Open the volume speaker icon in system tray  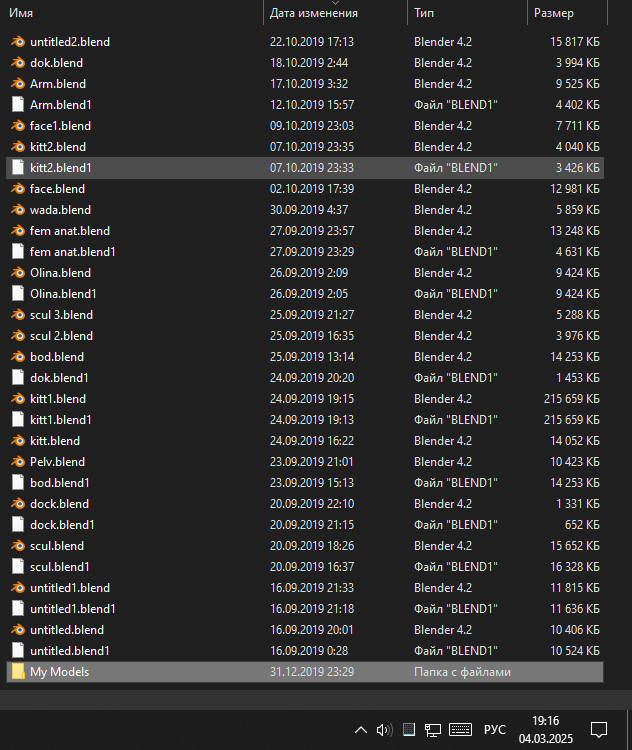coord(384,730)
